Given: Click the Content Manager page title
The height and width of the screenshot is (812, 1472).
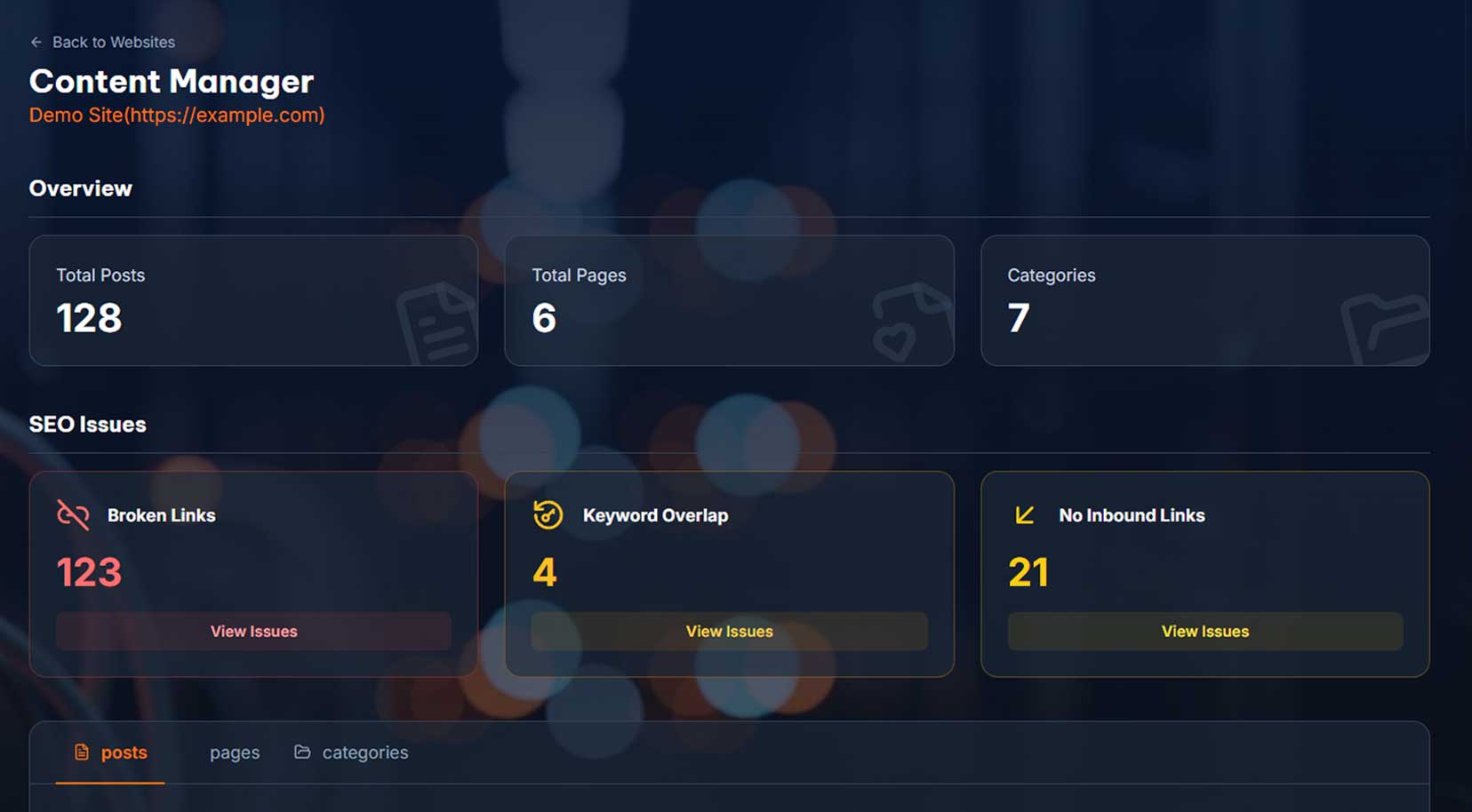Looking at the screenshot, I should [x=171, y=82].
